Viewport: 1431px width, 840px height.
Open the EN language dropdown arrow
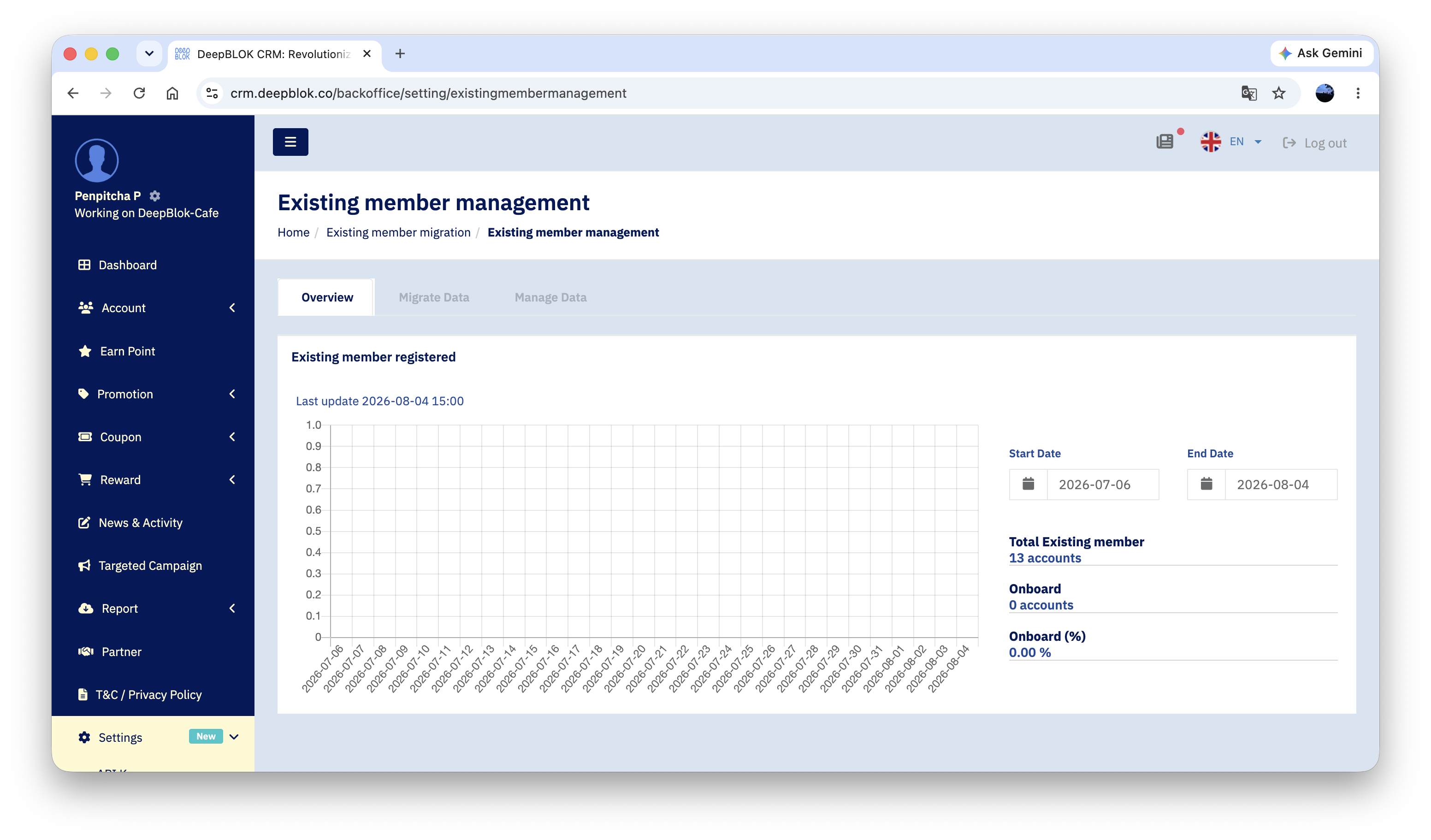[1258, 142]
